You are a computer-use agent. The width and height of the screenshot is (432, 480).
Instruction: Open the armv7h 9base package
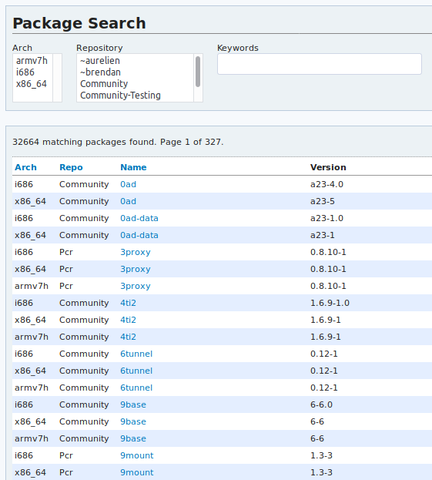pyautogui.click(x=133, y=439)
